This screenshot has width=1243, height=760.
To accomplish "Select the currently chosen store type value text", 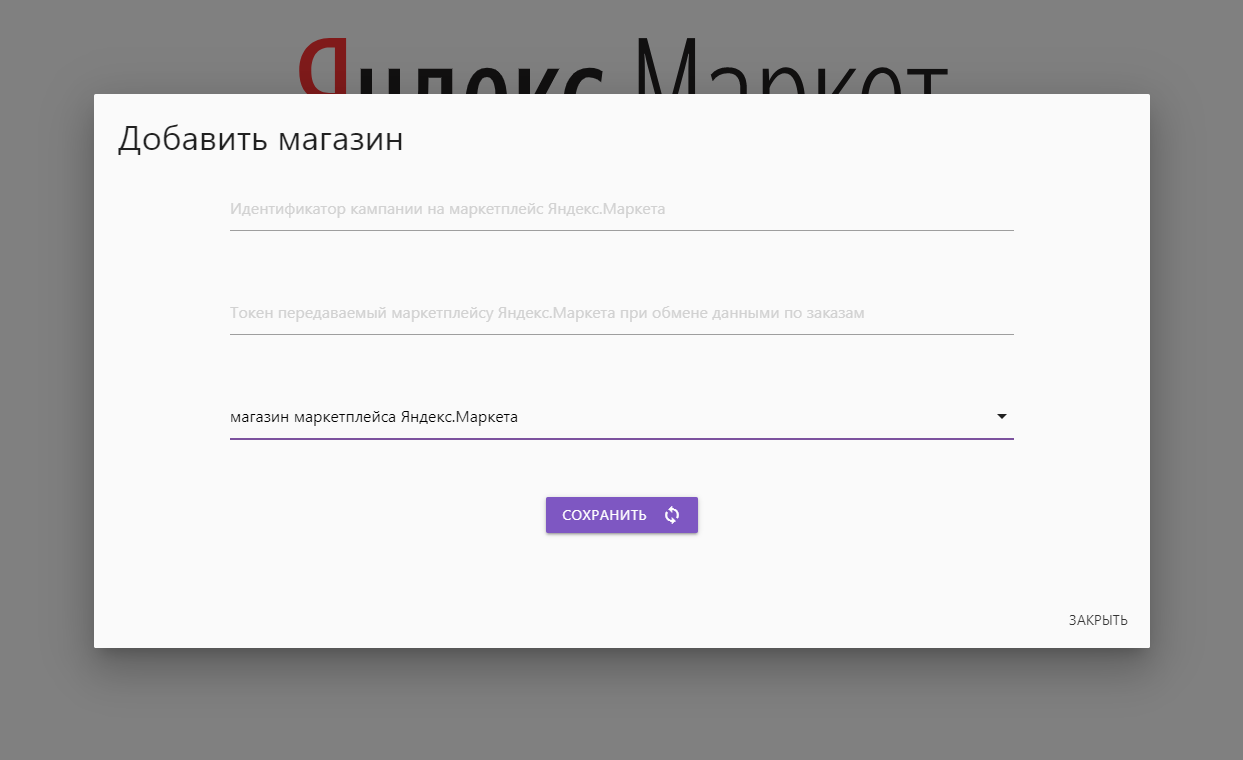I will click(x=374, y=417).
